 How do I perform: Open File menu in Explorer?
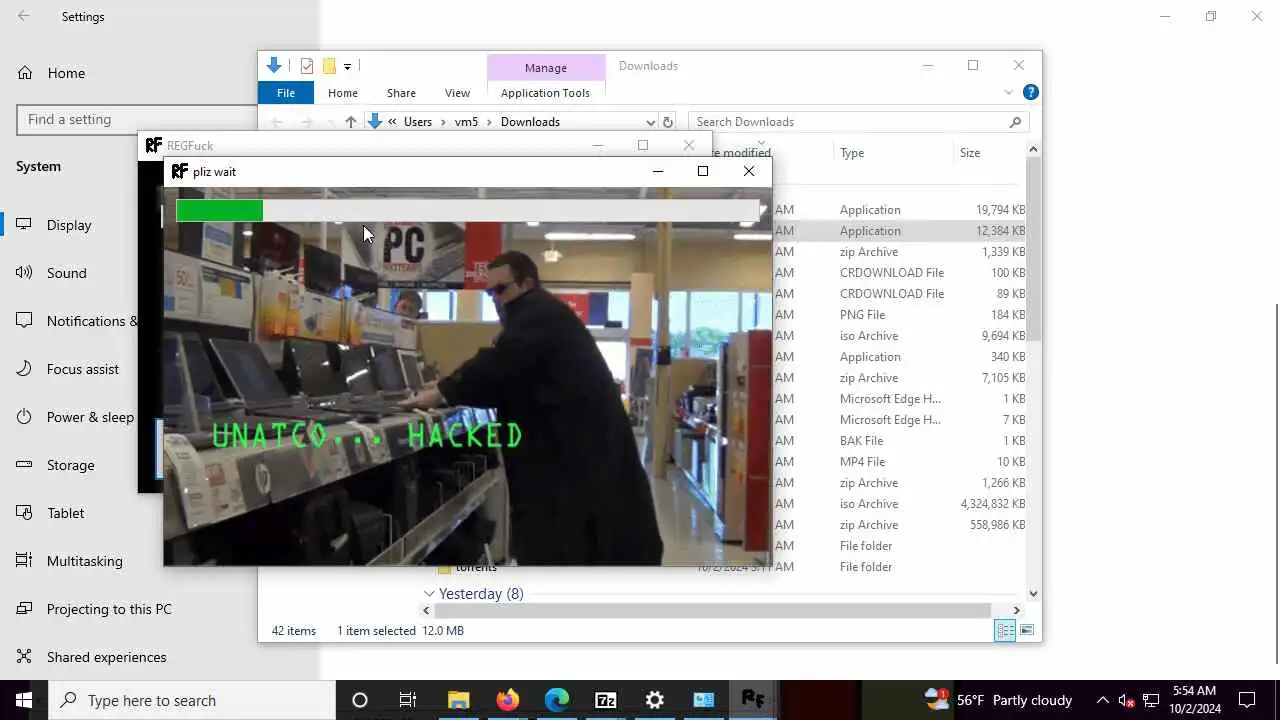click(x=286, y=93)
